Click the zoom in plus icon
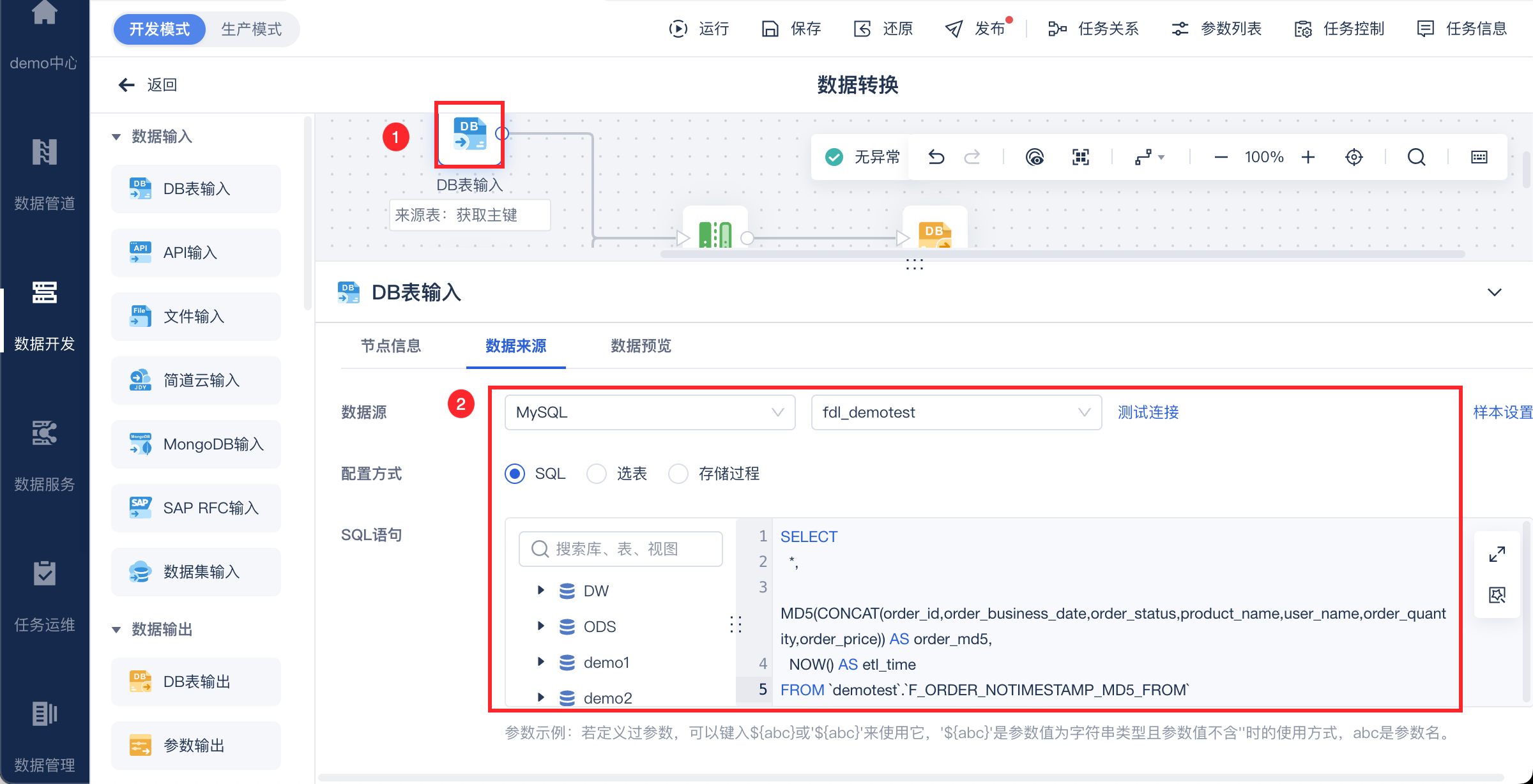 (x=1308, y=157)
